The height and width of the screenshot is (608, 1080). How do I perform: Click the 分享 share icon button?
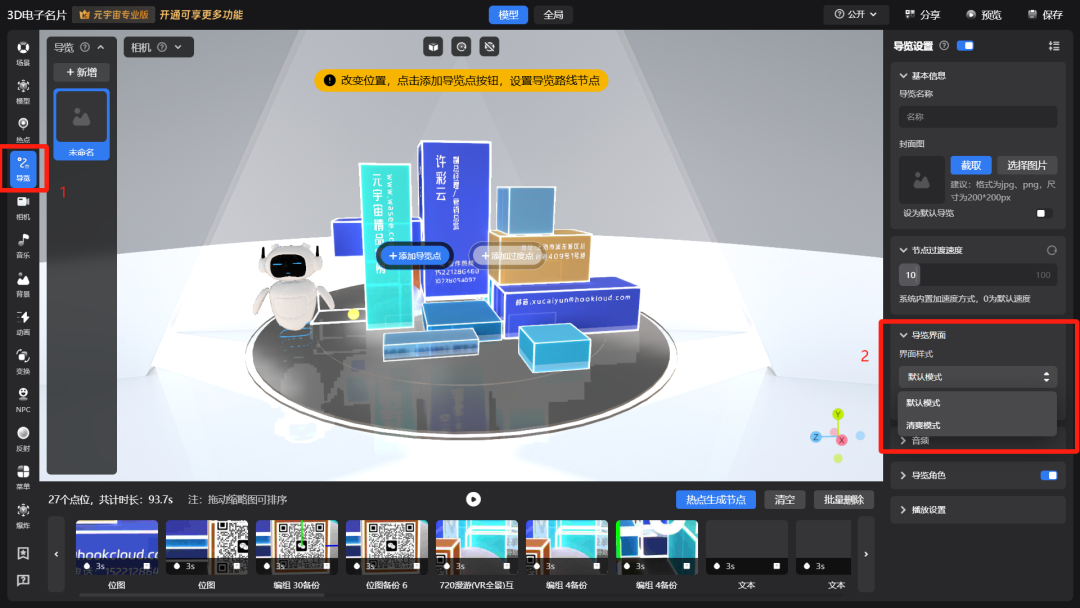pos(922,14)
